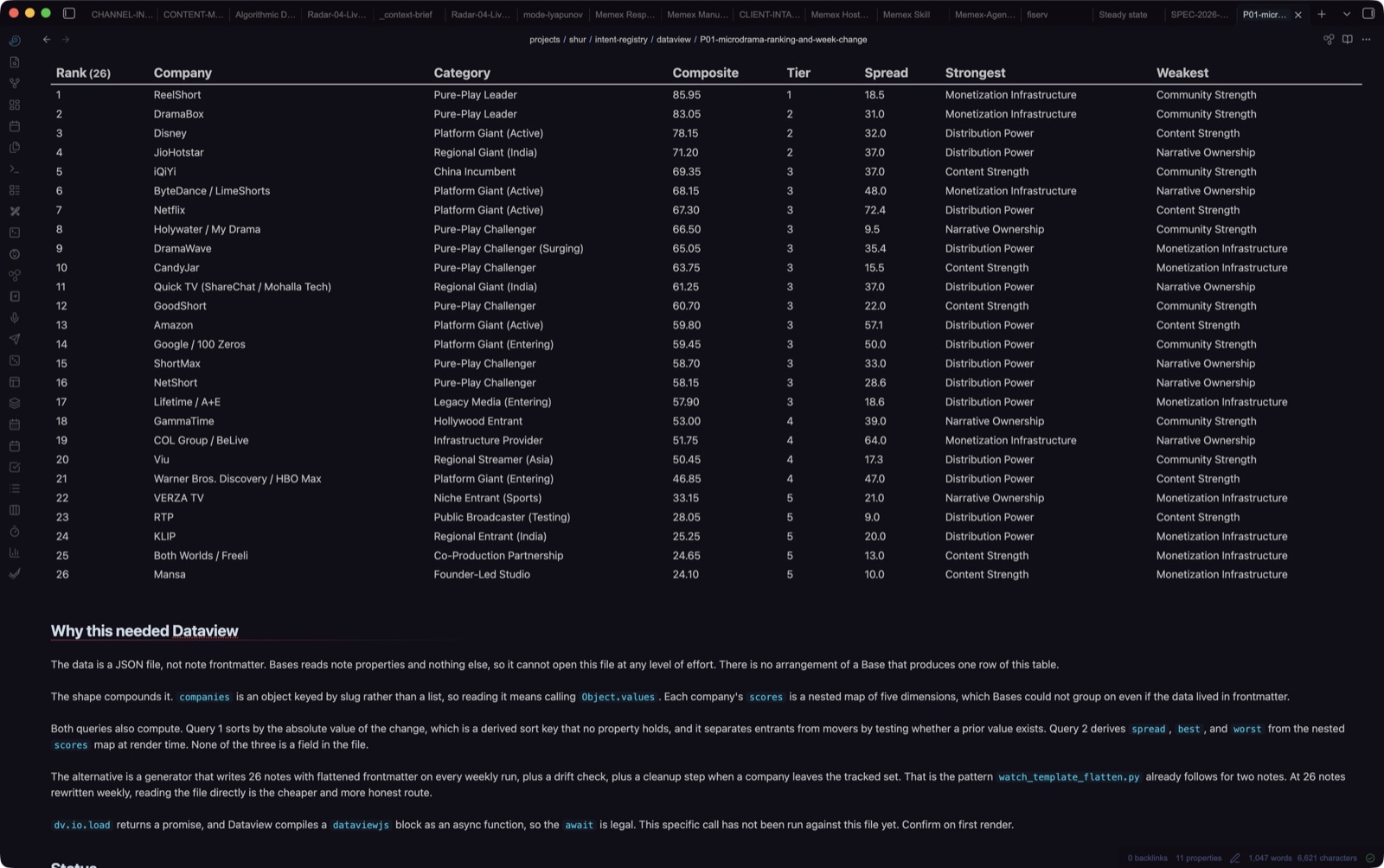The height and width of the screenshot is (868, 1384).
Task: Click the '0 backlinks' status bar entry
Action: tap(1147, 858)
